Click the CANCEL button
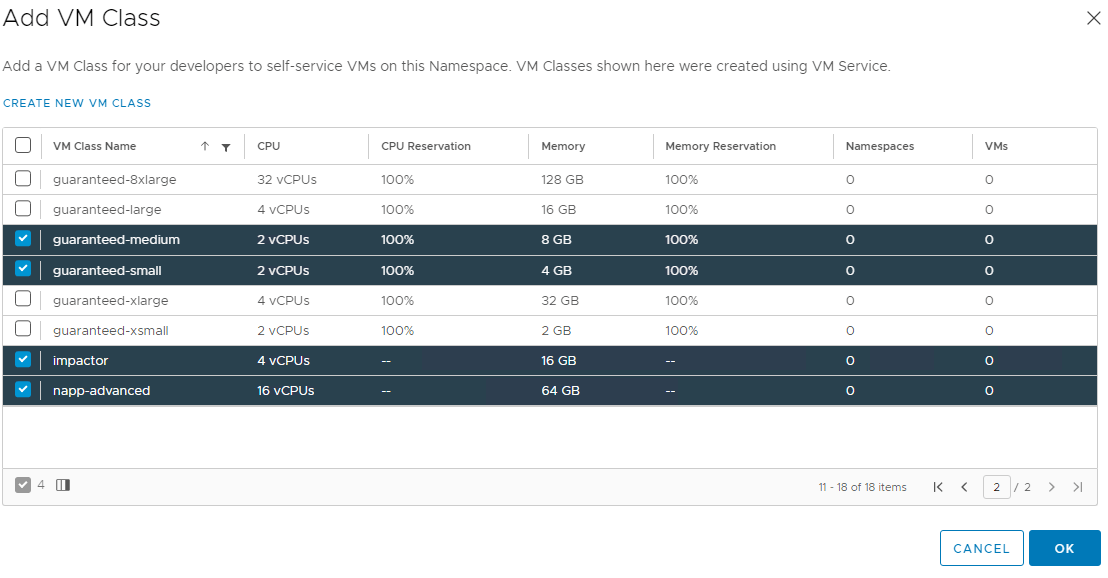The width and height of the screenshot is (1108, 578). 982,548
